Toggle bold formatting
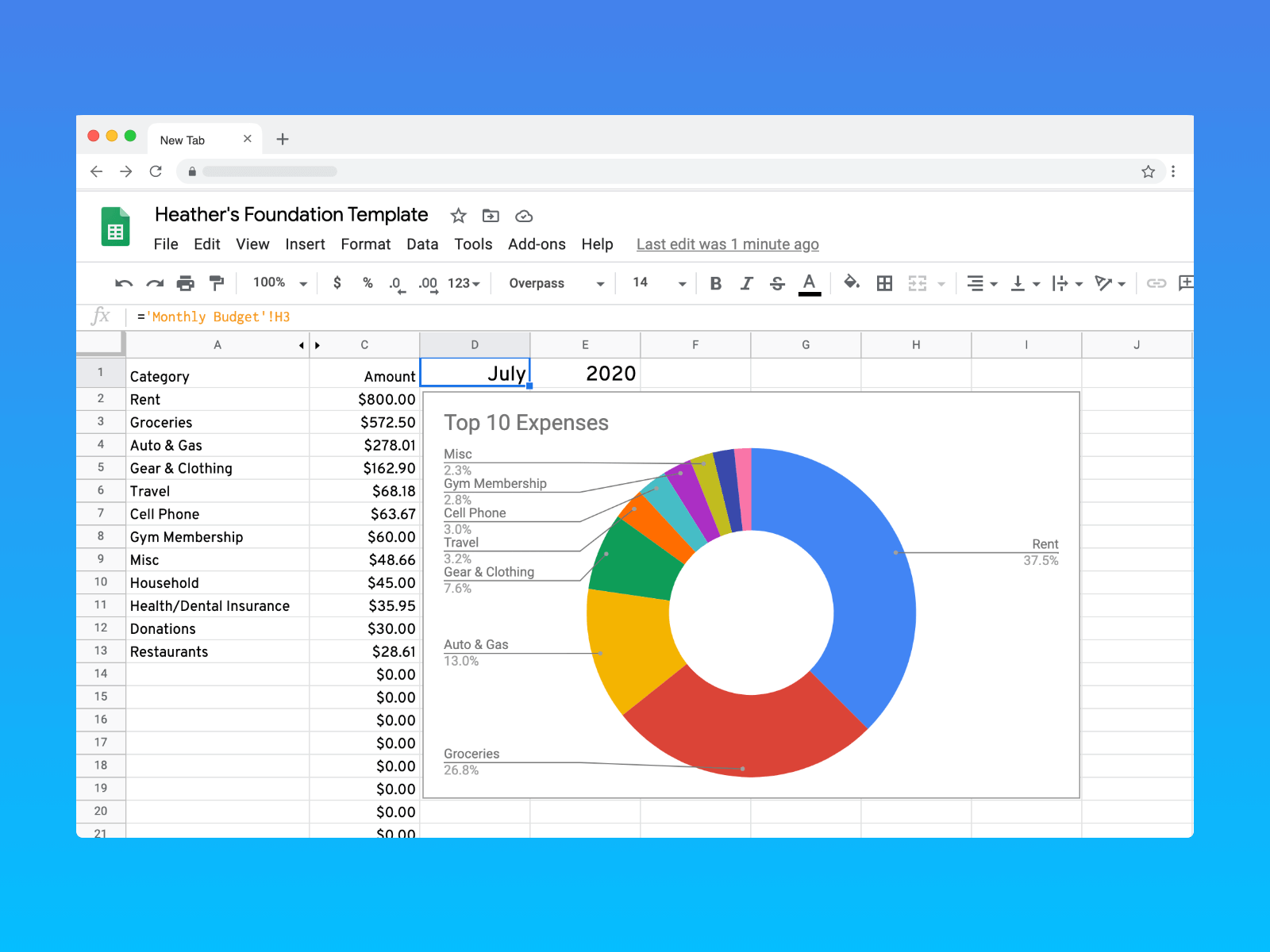The width and height of the screenshot is (1270, 952). coord(715,282)
